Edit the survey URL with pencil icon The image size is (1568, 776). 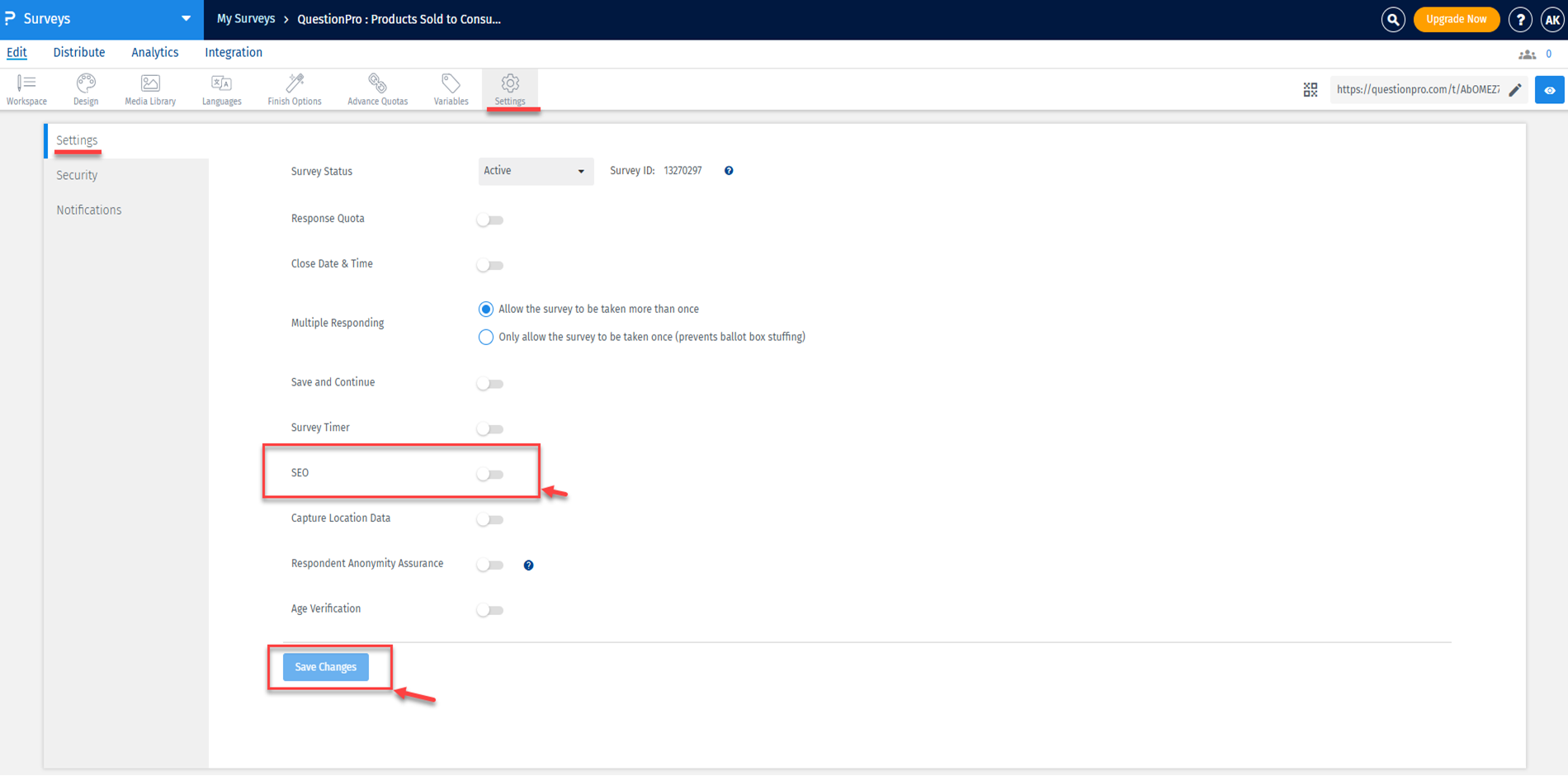1515,89
